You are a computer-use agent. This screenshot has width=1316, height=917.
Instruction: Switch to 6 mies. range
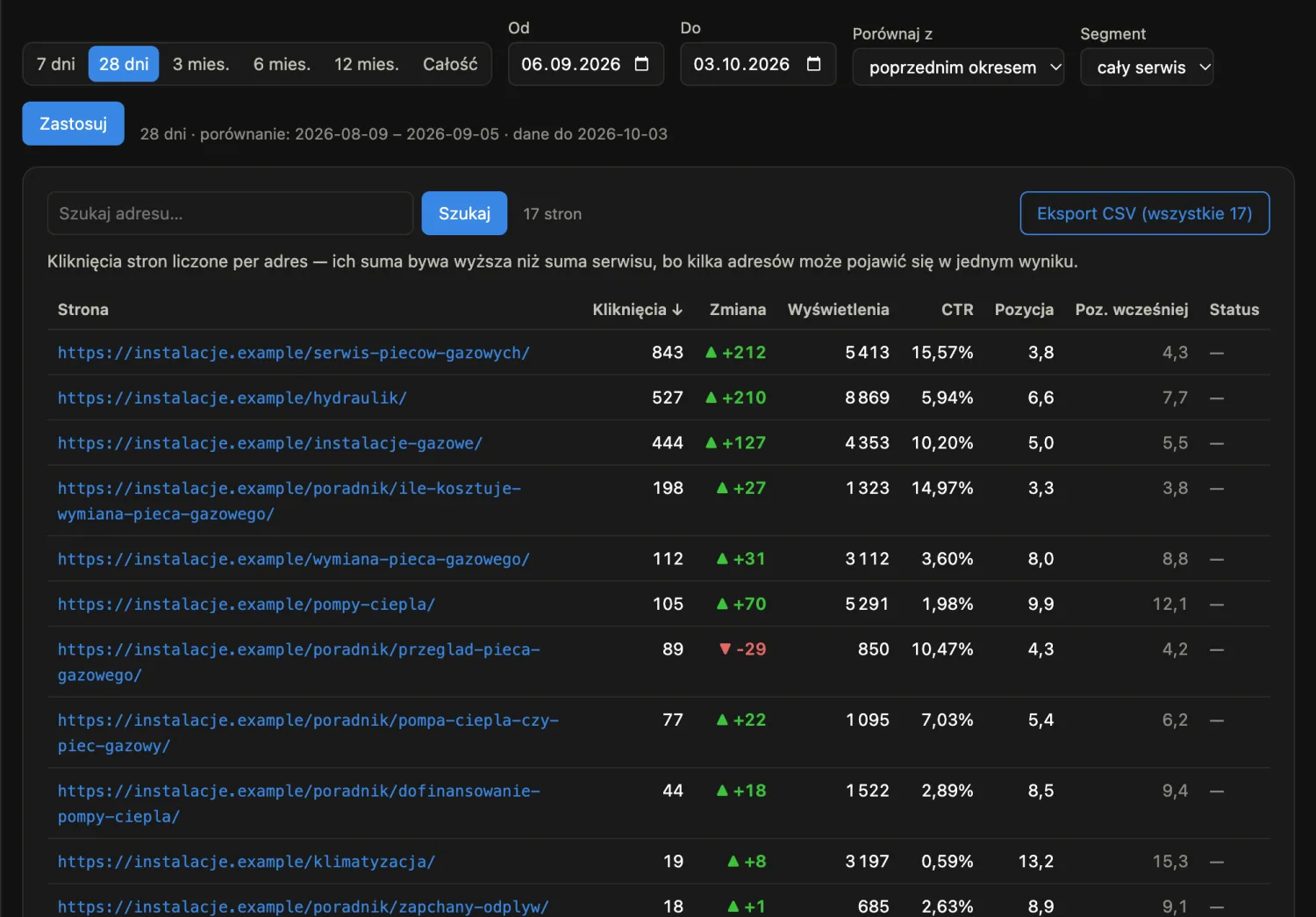[282, 64]
